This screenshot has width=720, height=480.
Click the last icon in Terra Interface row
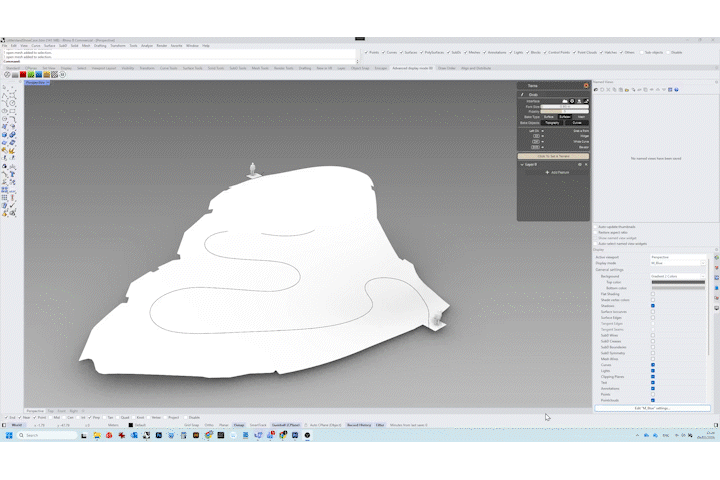pos(586,101)
